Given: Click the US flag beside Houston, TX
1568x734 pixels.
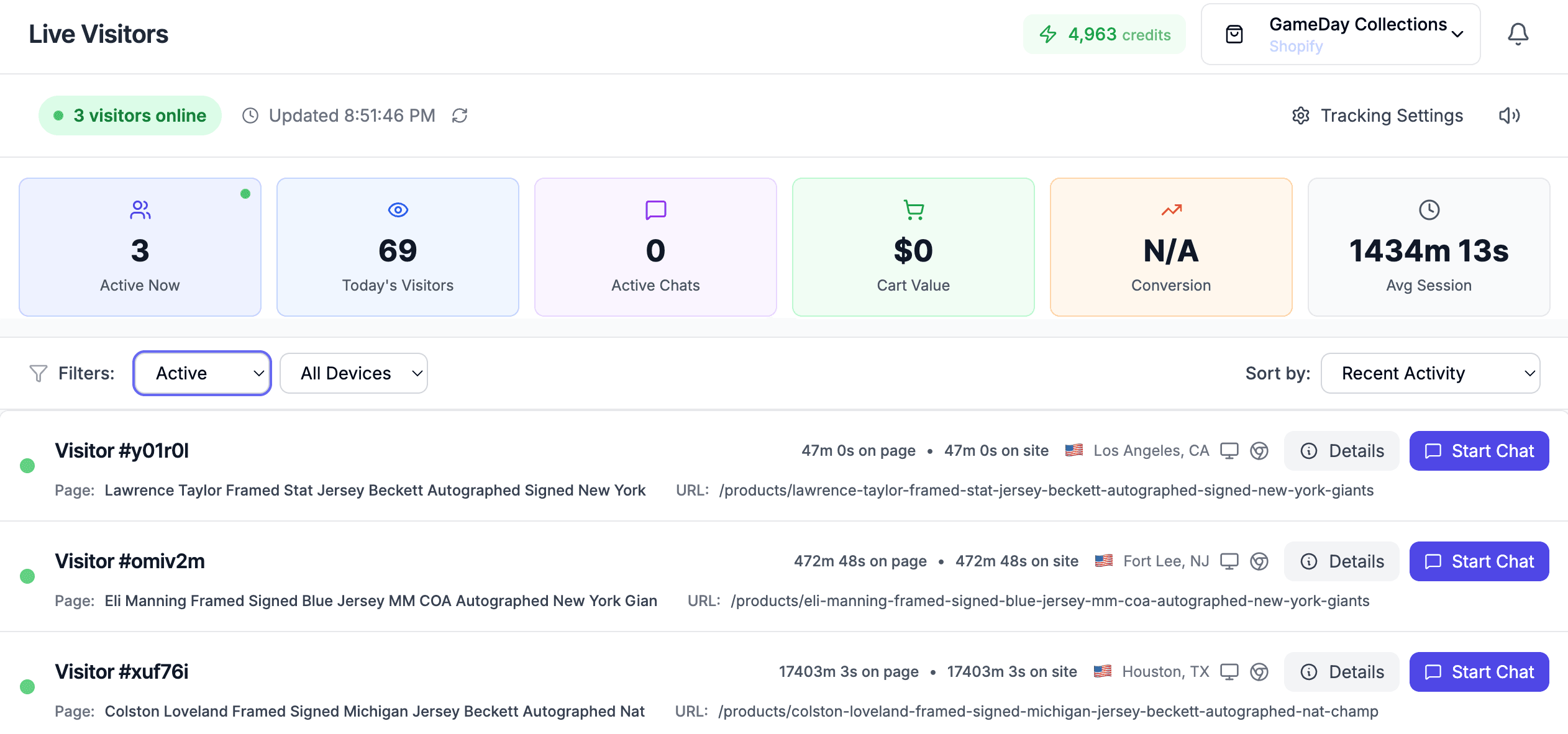Looking at the screenshot, I should point(1103,671).
